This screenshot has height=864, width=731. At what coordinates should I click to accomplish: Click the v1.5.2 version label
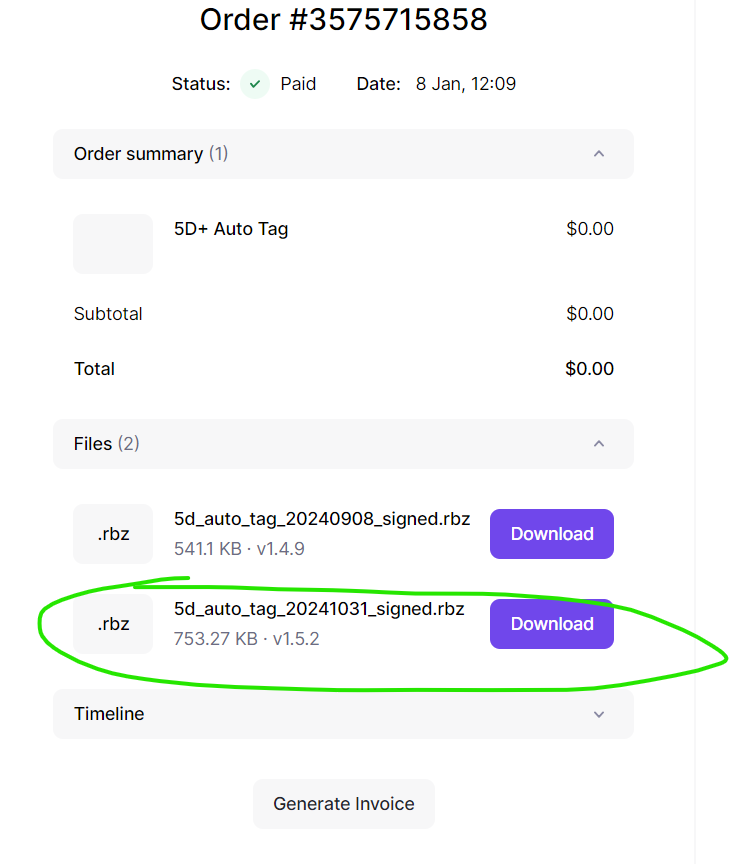[x=295, y=639]
